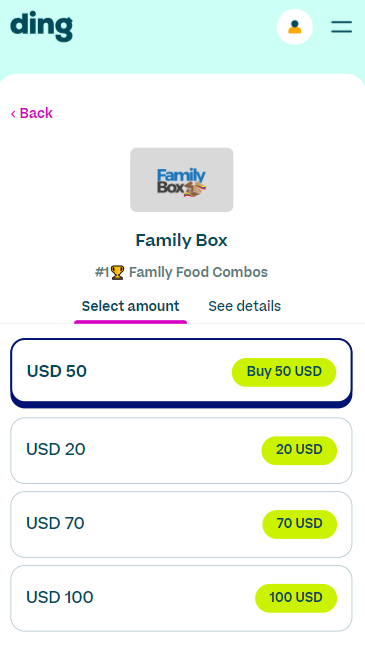The height and width of the screenshot is (648, 365).
Task: Go back using the Back link
Action: pos(32,113)
